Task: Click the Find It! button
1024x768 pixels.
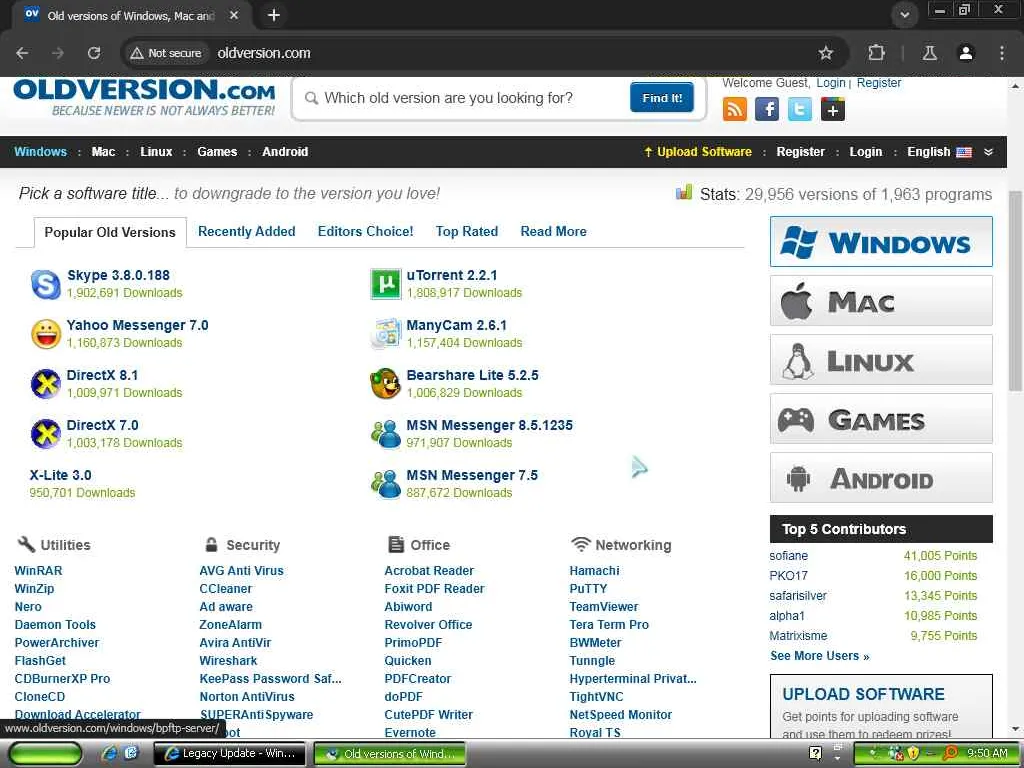Action: click(x=662, y=97)
